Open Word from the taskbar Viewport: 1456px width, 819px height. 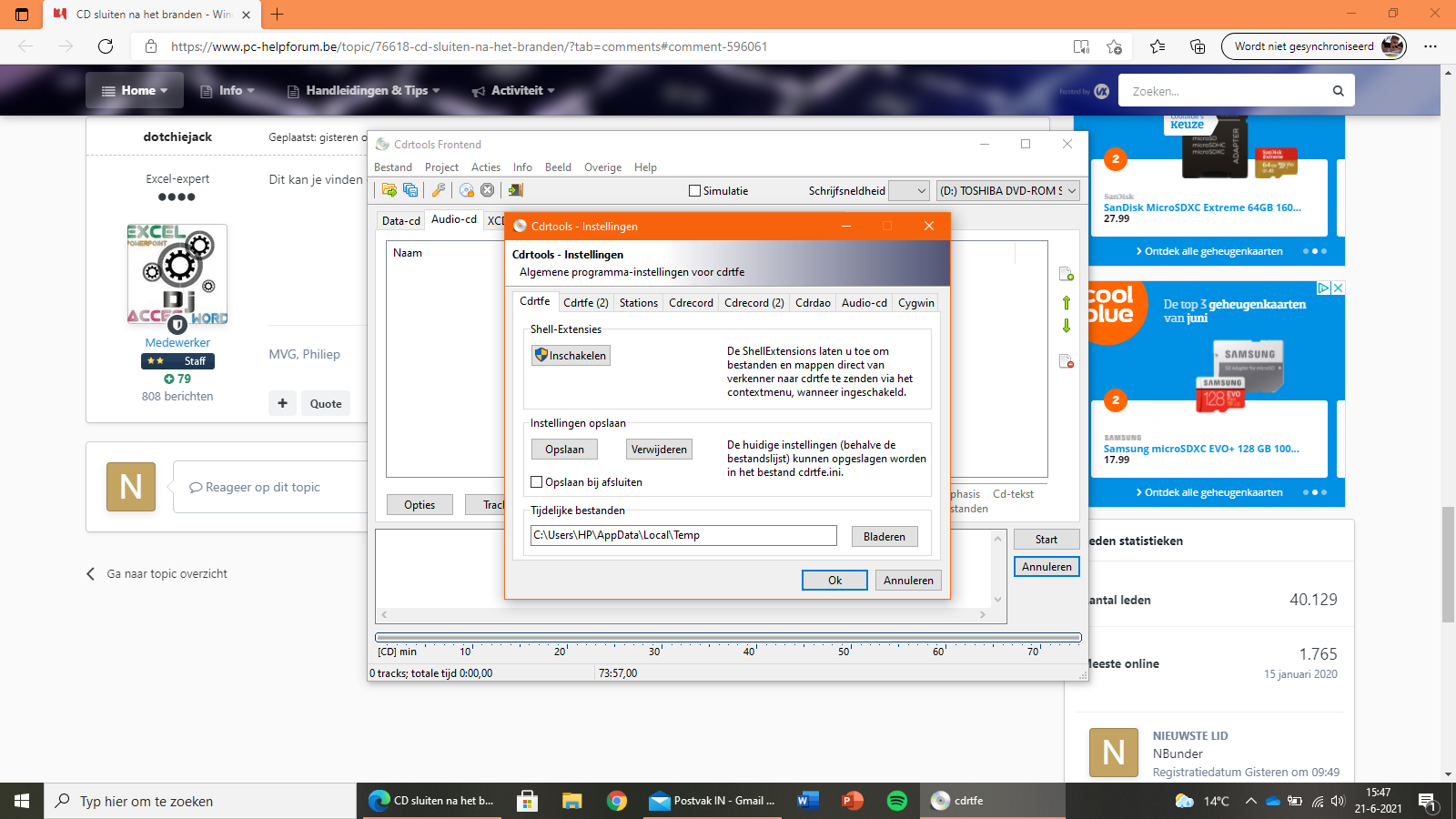806,801
